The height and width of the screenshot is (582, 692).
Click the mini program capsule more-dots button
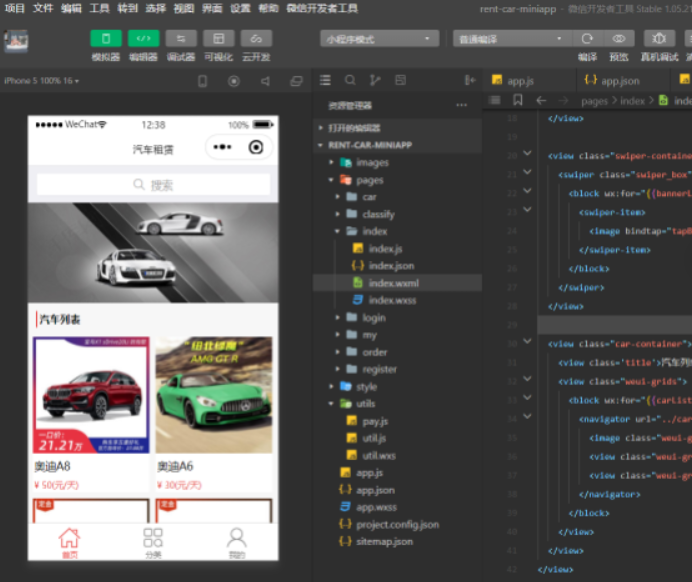pos(224,148)
